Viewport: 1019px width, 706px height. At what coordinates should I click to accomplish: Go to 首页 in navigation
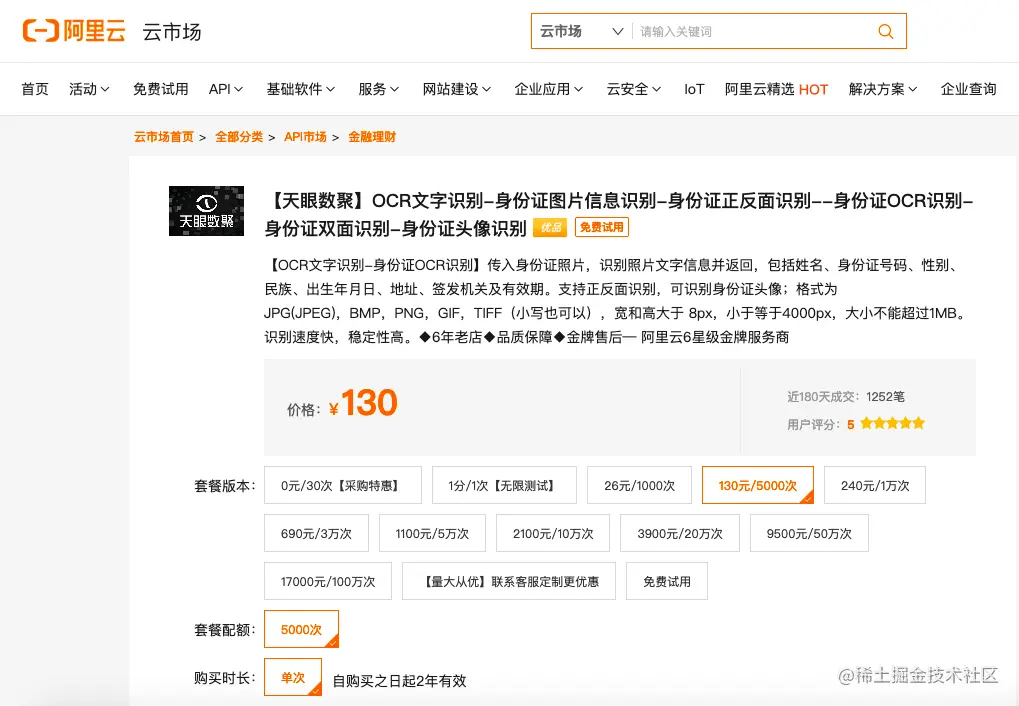35,89
